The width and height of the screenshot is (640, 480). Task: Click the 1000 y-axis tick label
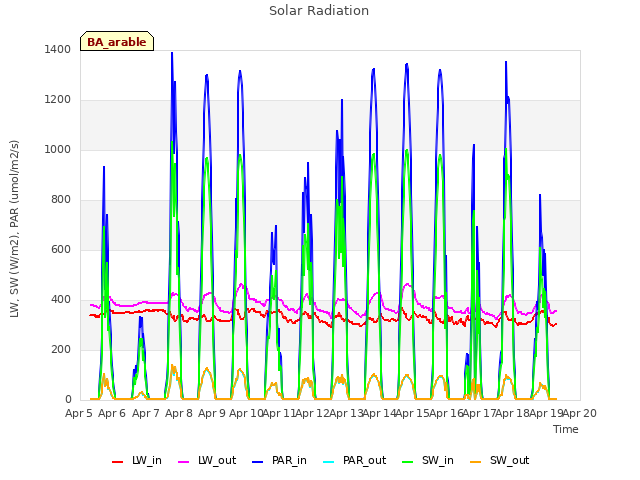[58, 149]
